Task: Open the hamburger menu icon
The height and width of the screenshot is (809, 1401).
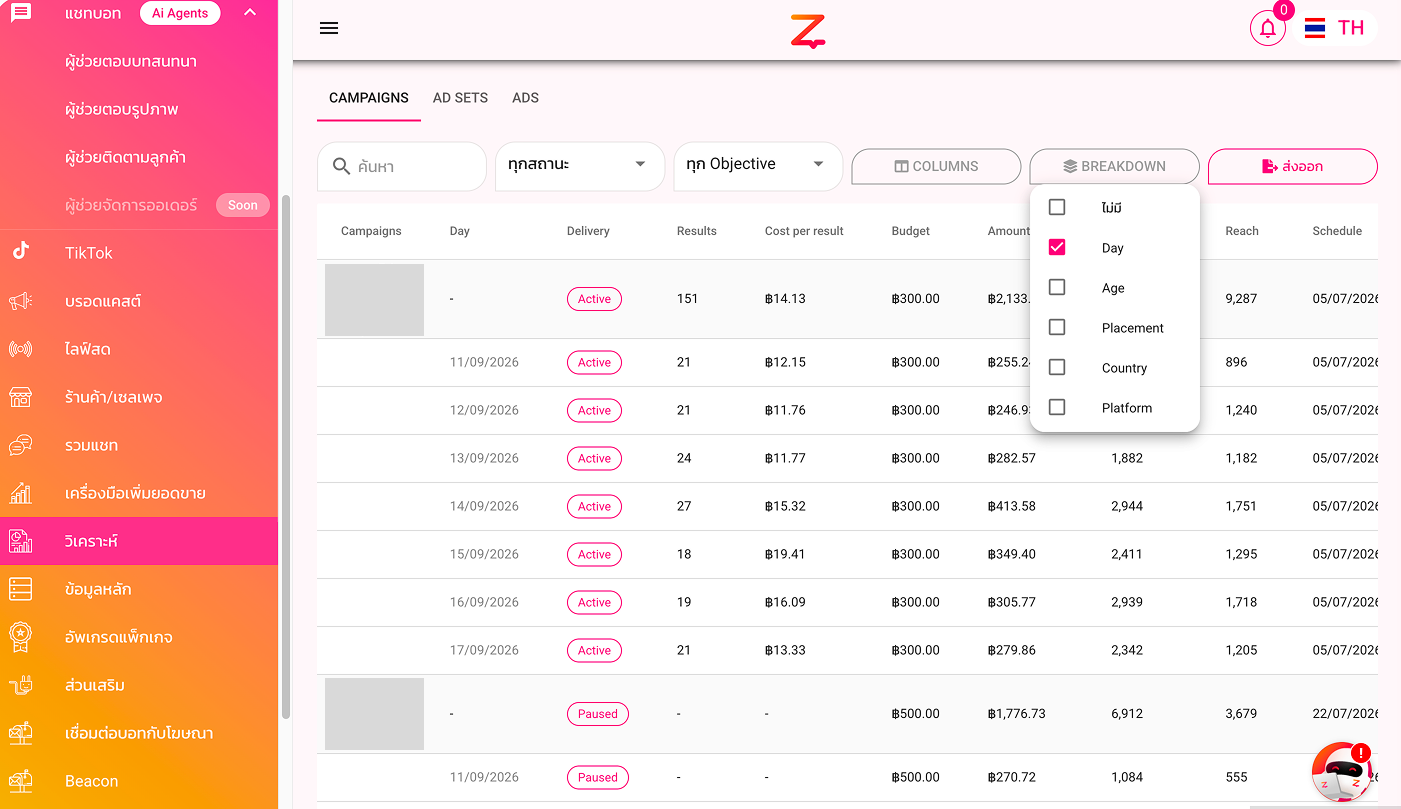Action: point(329,28)
